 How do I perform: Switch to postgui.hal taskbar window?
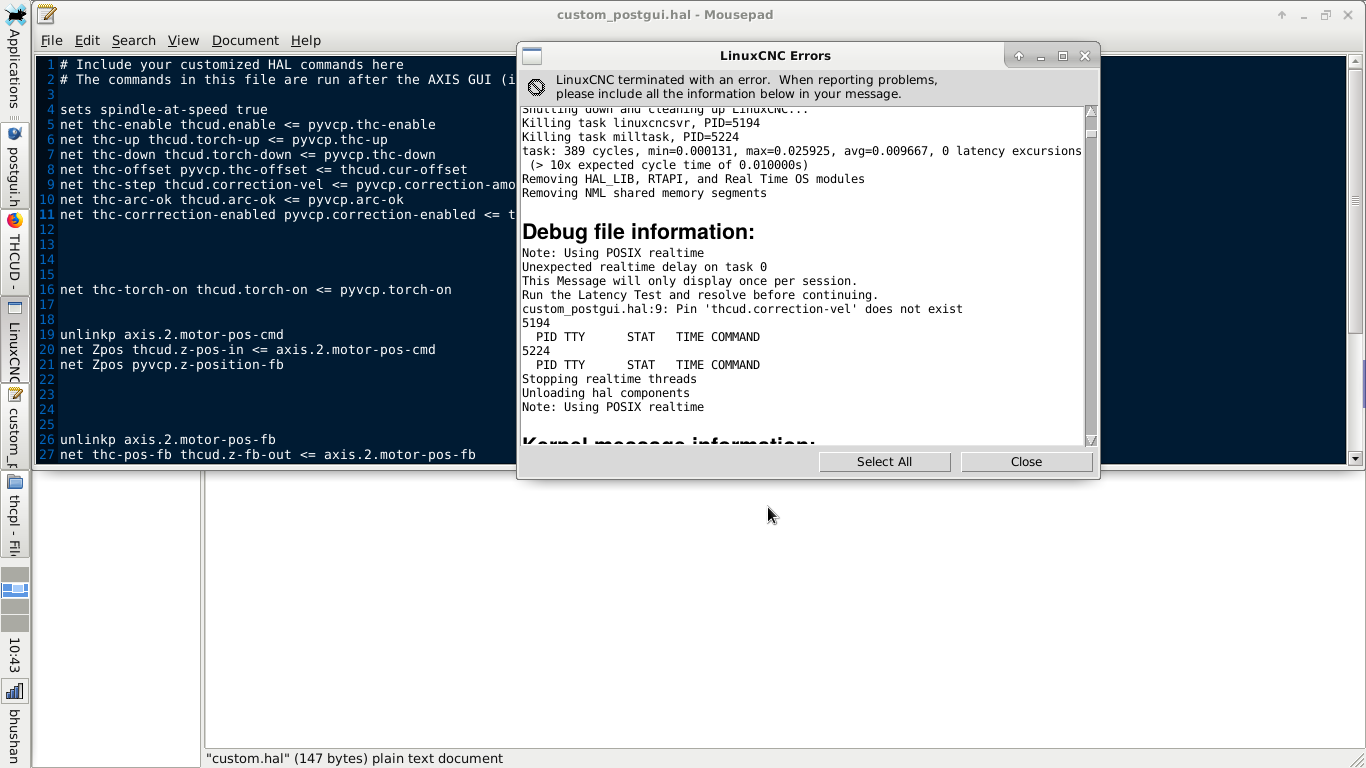click(15, 165)
